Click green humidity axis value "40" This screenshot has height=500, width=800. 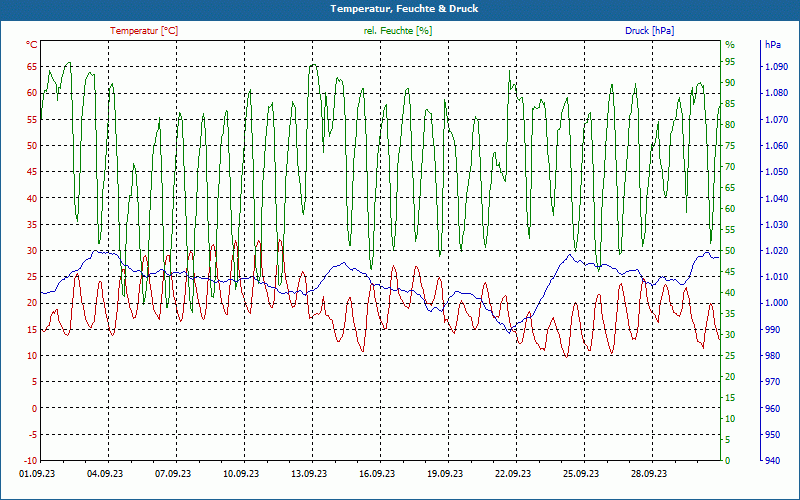pyautogui.click(x=730, y=292)
